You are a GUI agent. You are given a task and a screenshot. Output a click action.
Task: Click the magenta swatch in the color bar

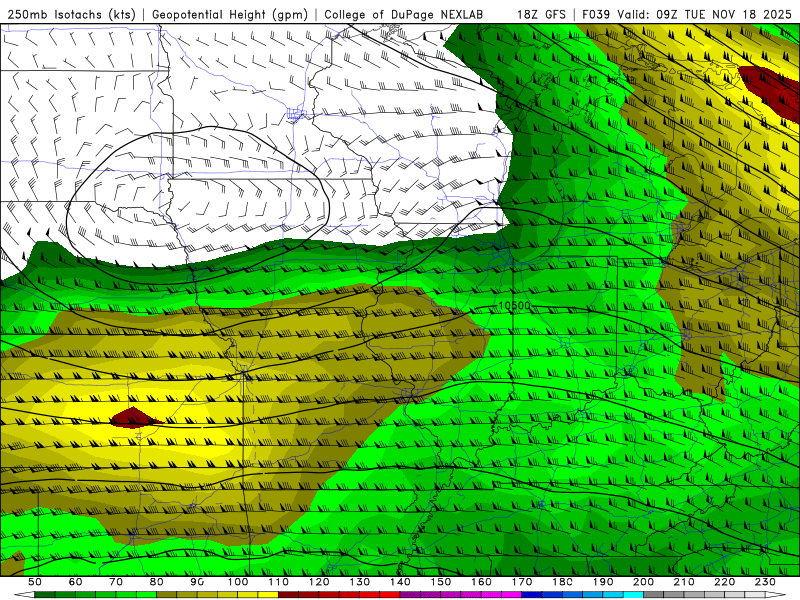coord(511,595)
